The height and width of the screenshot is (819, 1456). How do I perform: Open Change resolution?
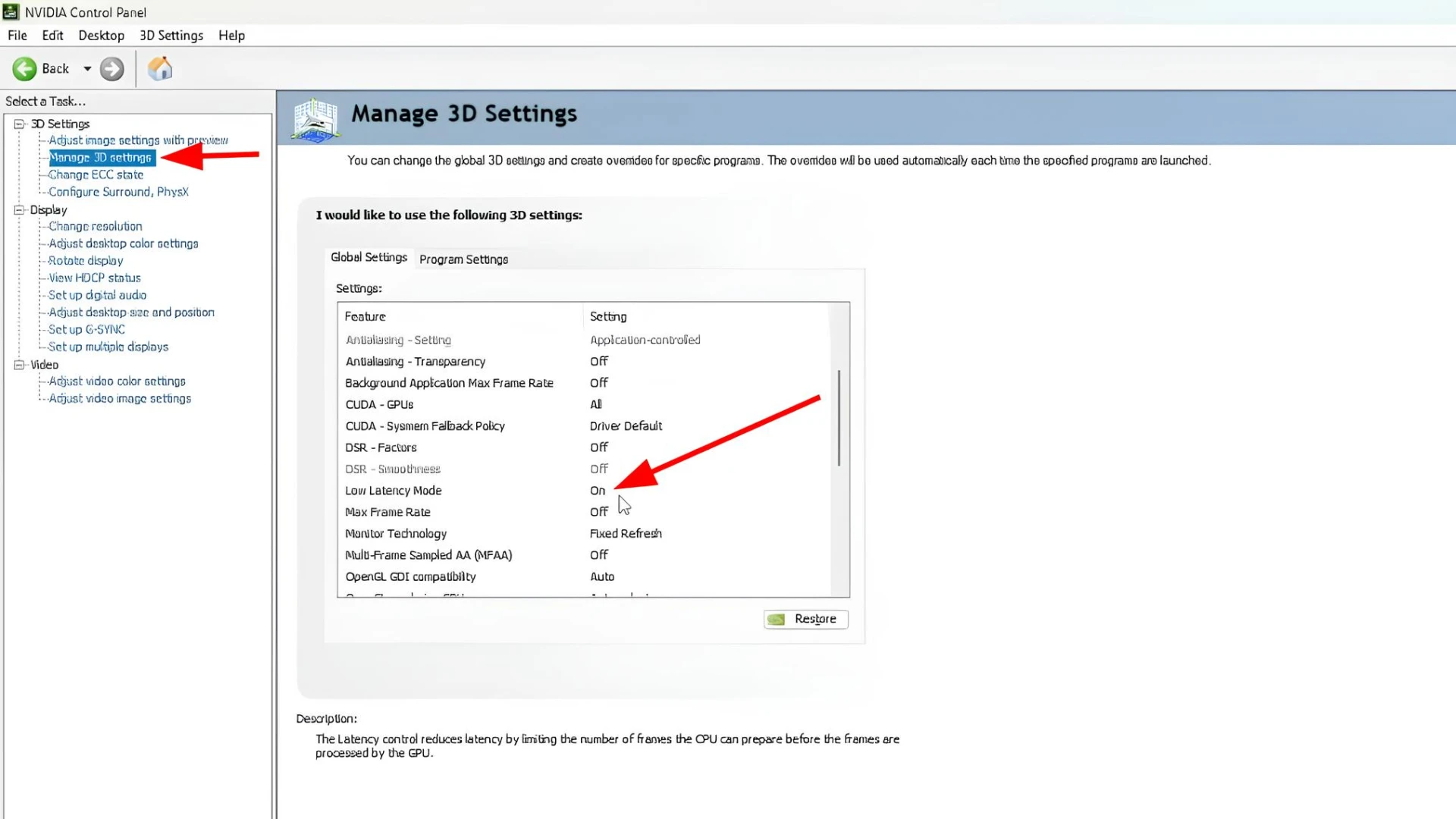pyautogui.click(x=95, y=226)
